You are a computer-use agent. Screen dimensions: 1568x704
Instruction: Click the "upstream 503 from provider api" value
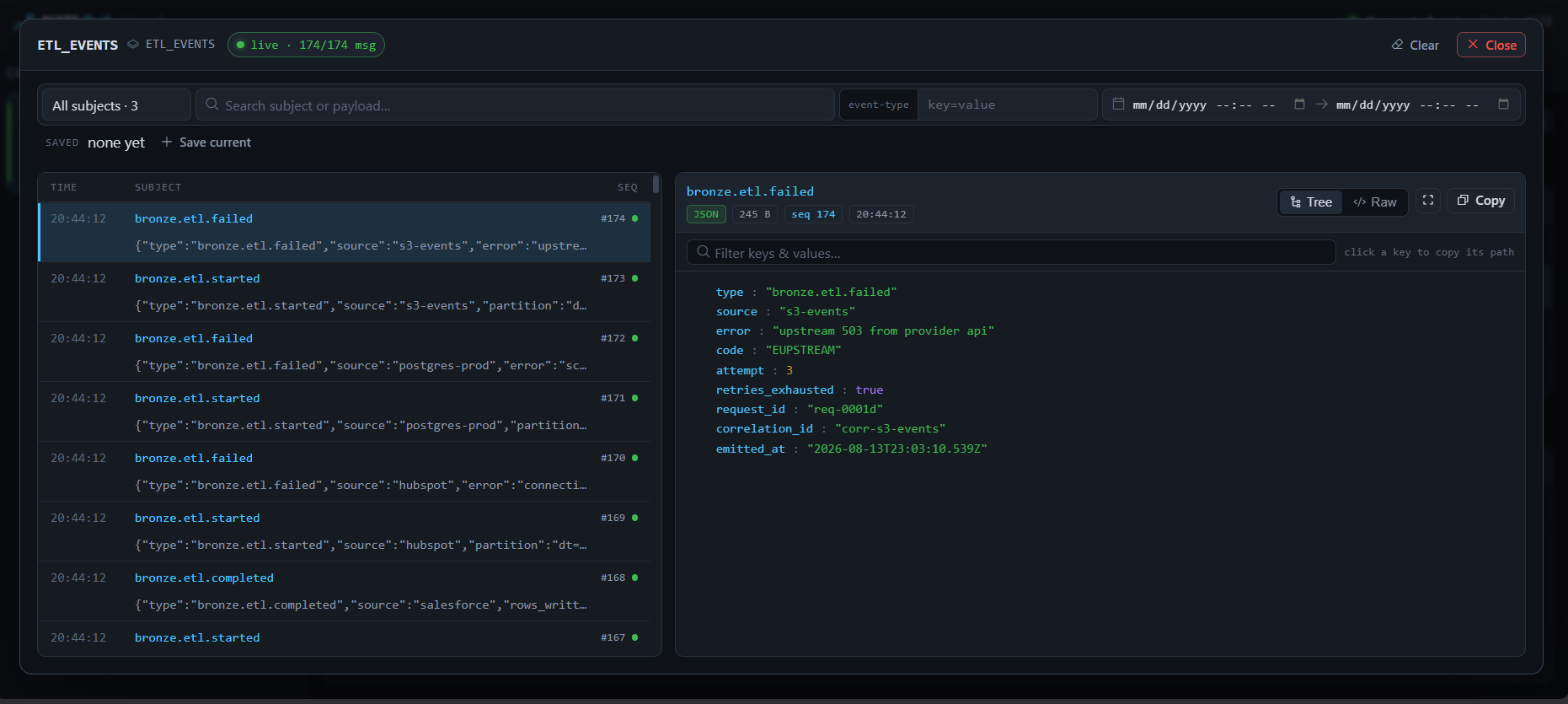(x=883, y=331)
